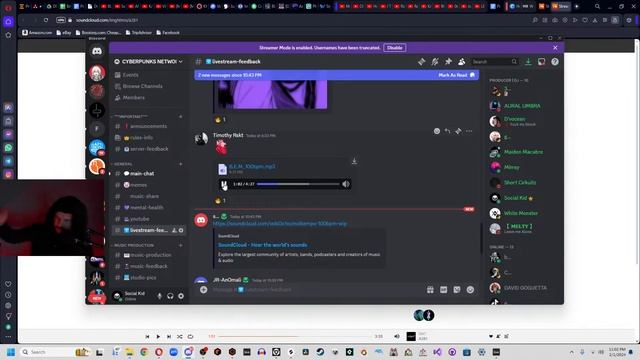Add channel to IMPORTANT category plus

coord(181,117)
